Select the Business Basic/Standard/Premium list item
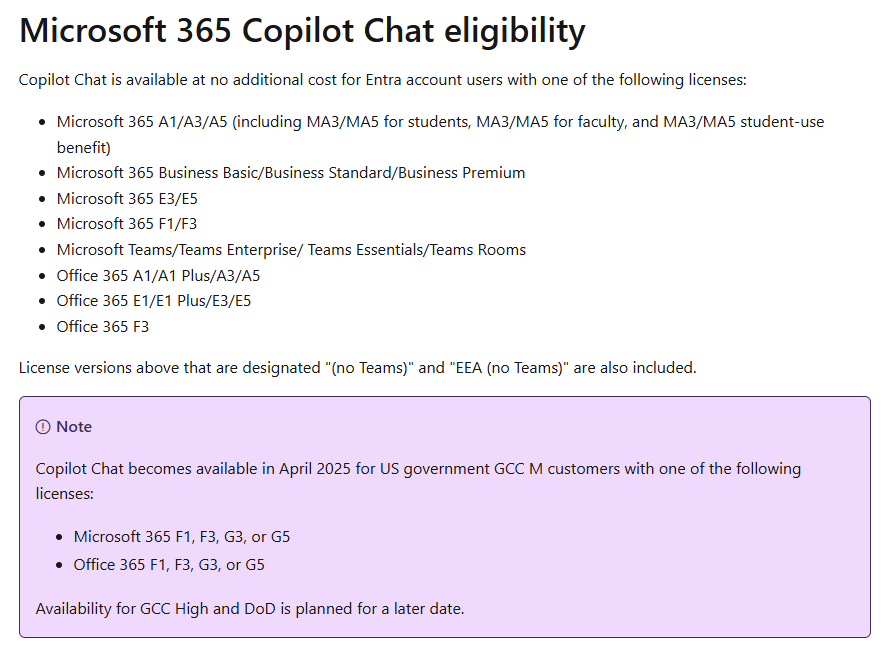This screenshot has width=883, height=647. tap(291, 173)
